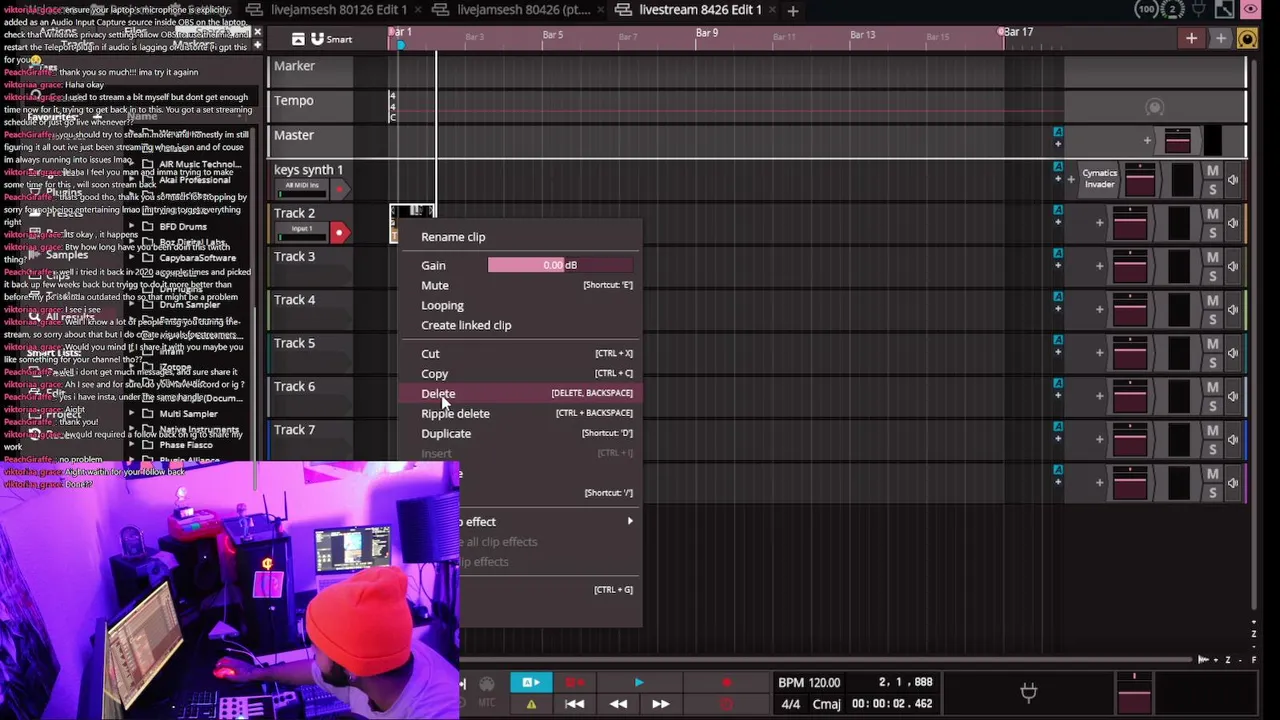The height and width of the screenshot is (720, 1280).
Task: Choose Cut from the context menu
Action: click(430, 353)
